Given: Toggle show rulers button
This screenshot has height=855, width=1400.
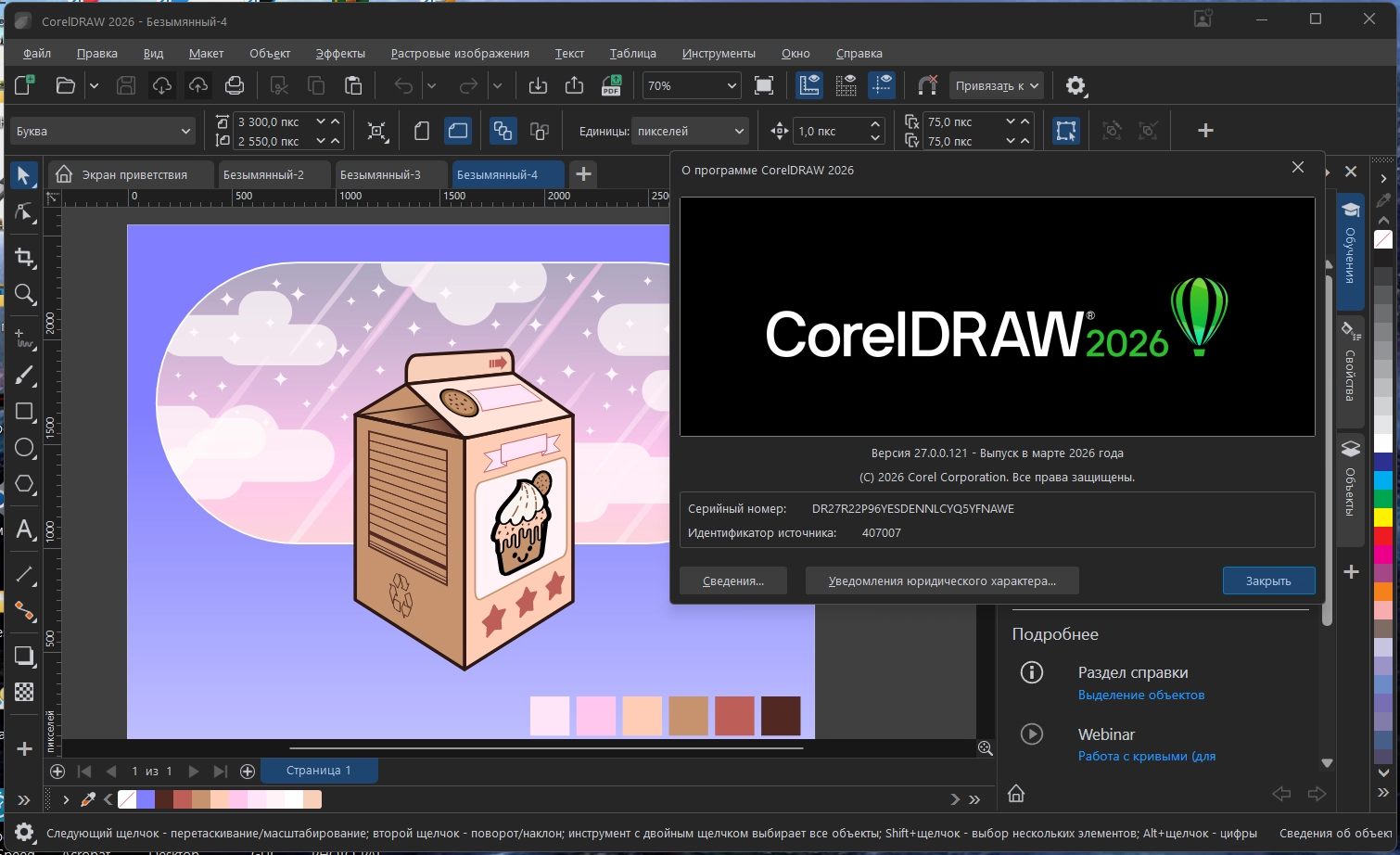Looking at the screenshot, I should (809, 86).
